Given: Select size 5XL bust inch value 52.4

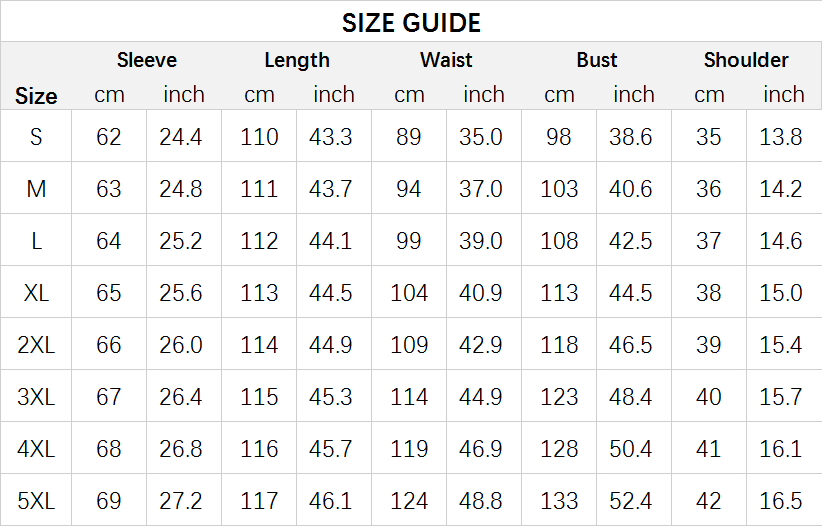Looking at the screenshot, I should pyautogui.click(x=631, y=501).
